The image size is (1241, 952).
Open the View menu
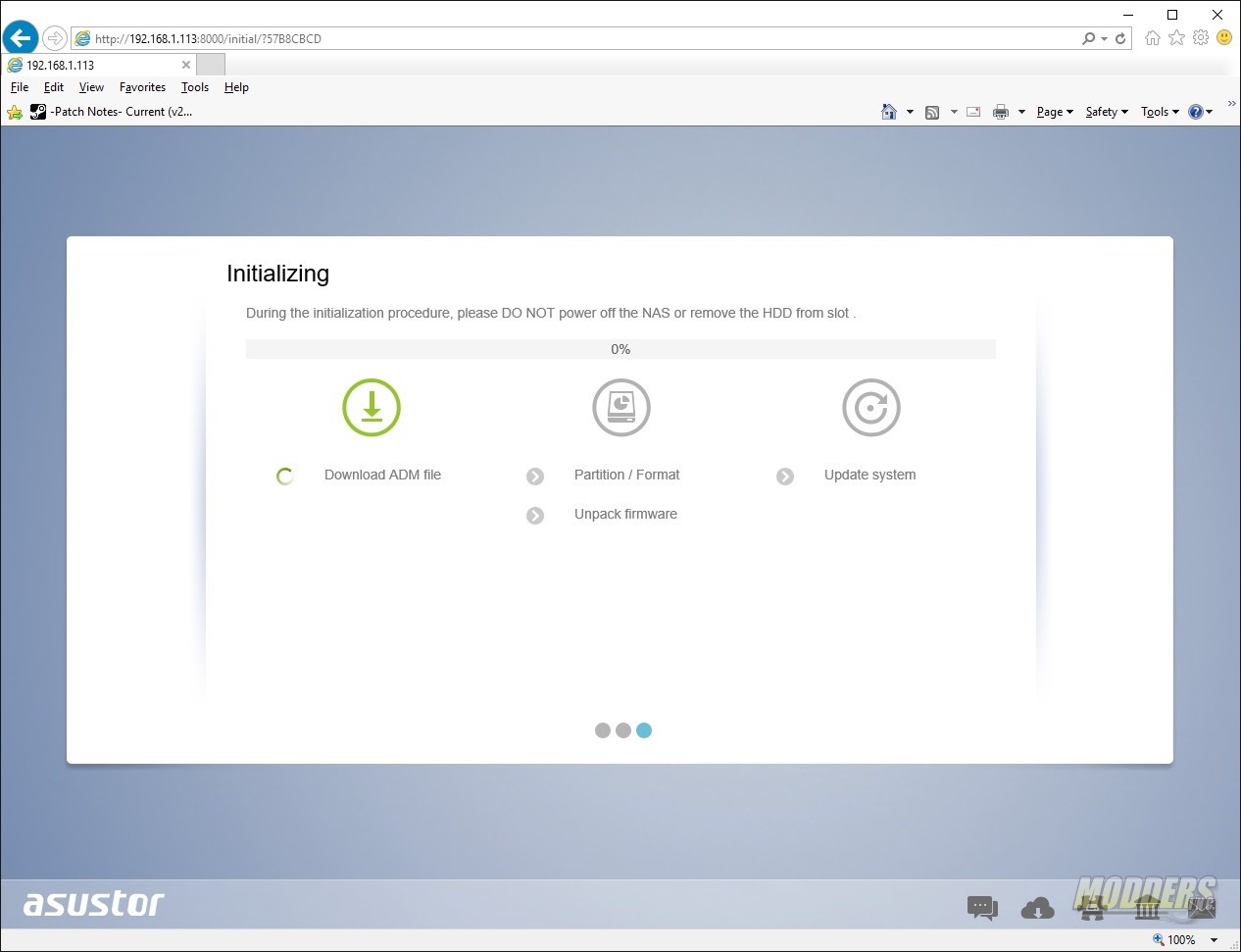(x=91, y=87)
